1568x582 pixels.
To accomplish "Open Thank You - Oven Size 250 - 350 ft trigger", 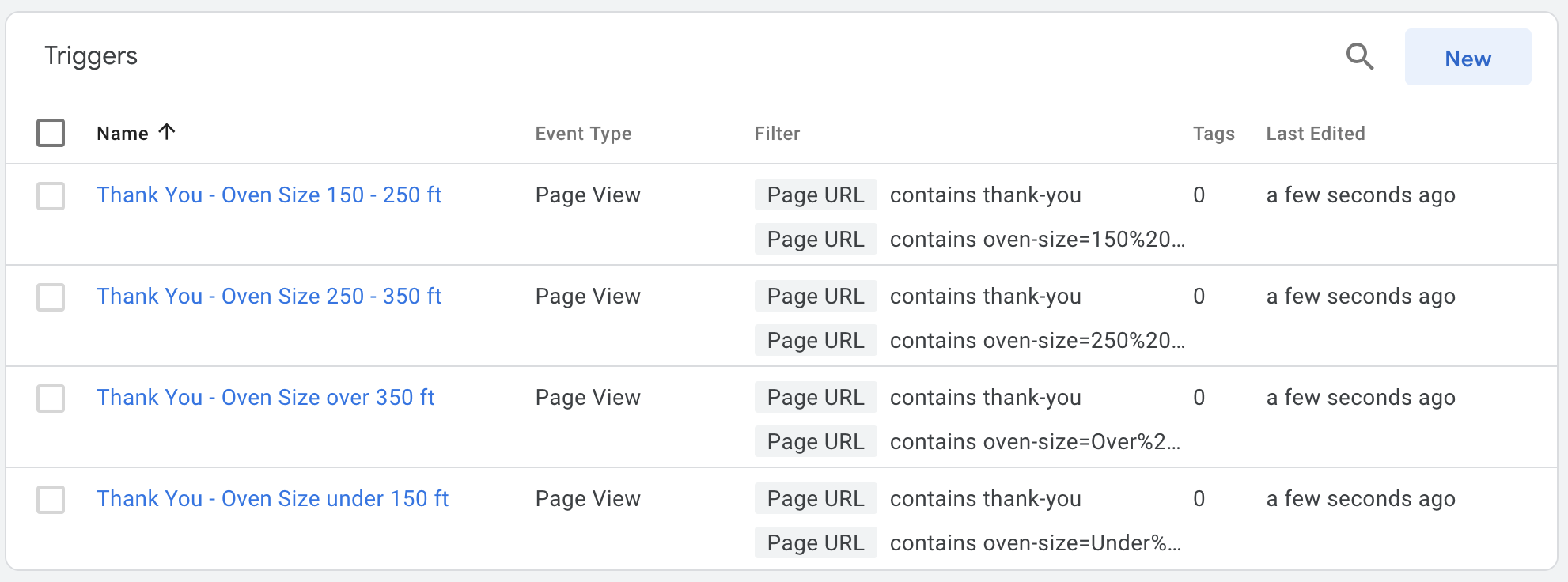I will 269,297.
